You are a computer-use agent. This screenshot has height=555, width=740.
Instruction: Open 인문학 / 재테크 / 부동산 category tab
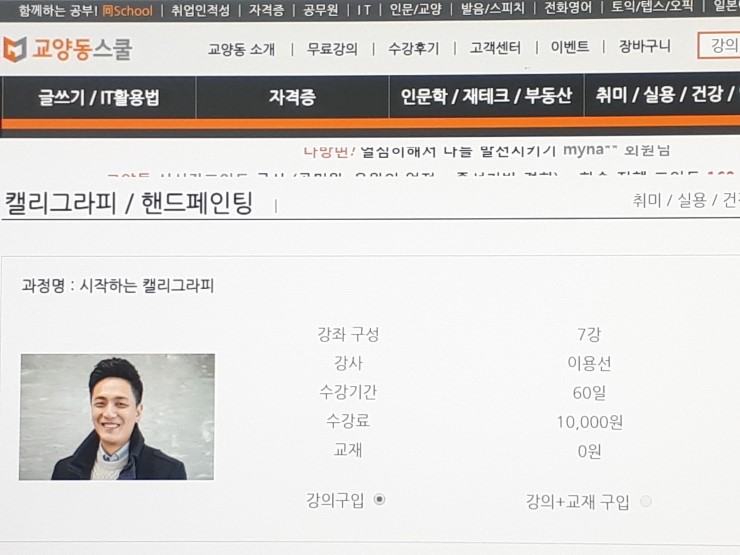point(486,96)
